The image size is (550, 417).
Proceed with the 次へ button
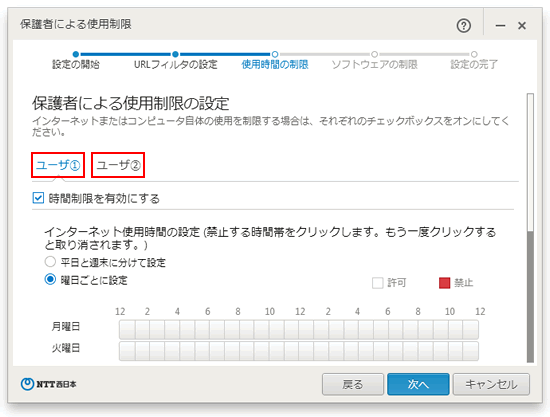[x=418, y=384]
